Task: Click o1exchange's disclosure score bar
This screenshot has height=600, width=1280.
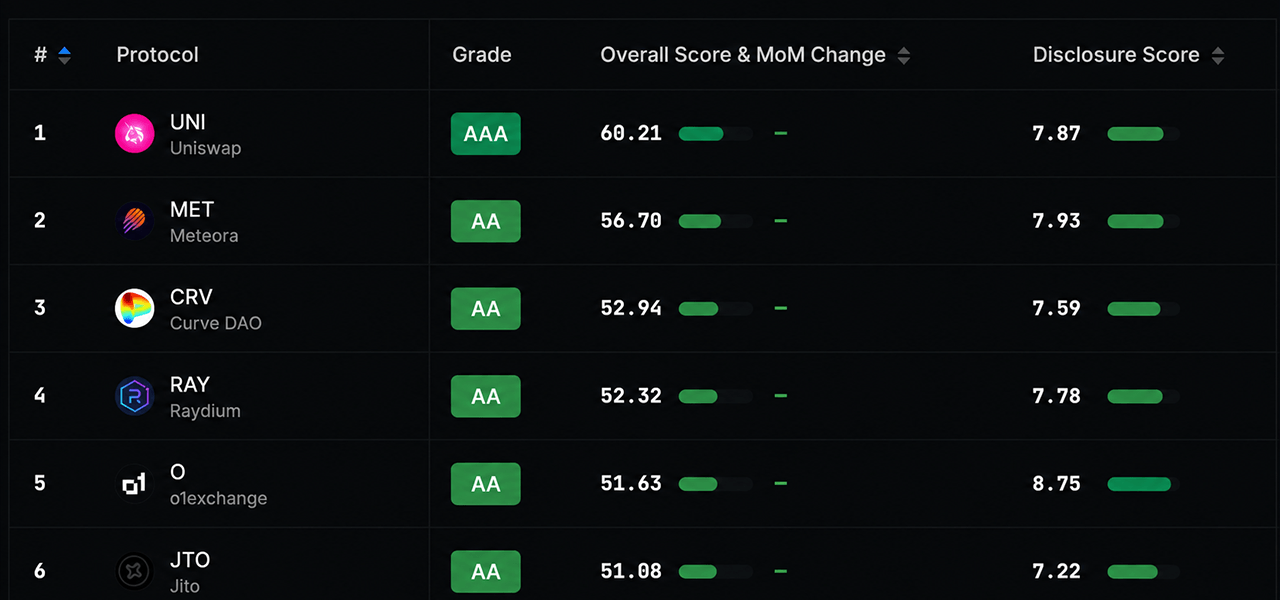Action: click(x=1144, y=484)
